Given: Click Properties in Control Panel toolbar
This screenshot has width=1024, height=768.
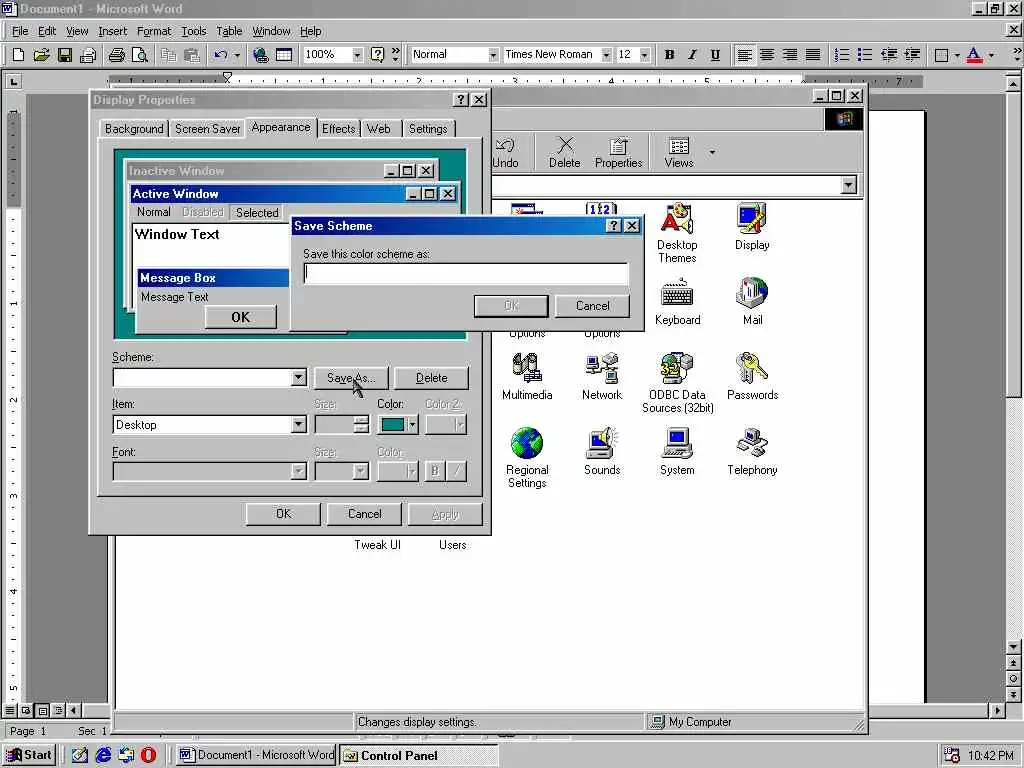Looking at the screenshot, I should tap(618, 152).
